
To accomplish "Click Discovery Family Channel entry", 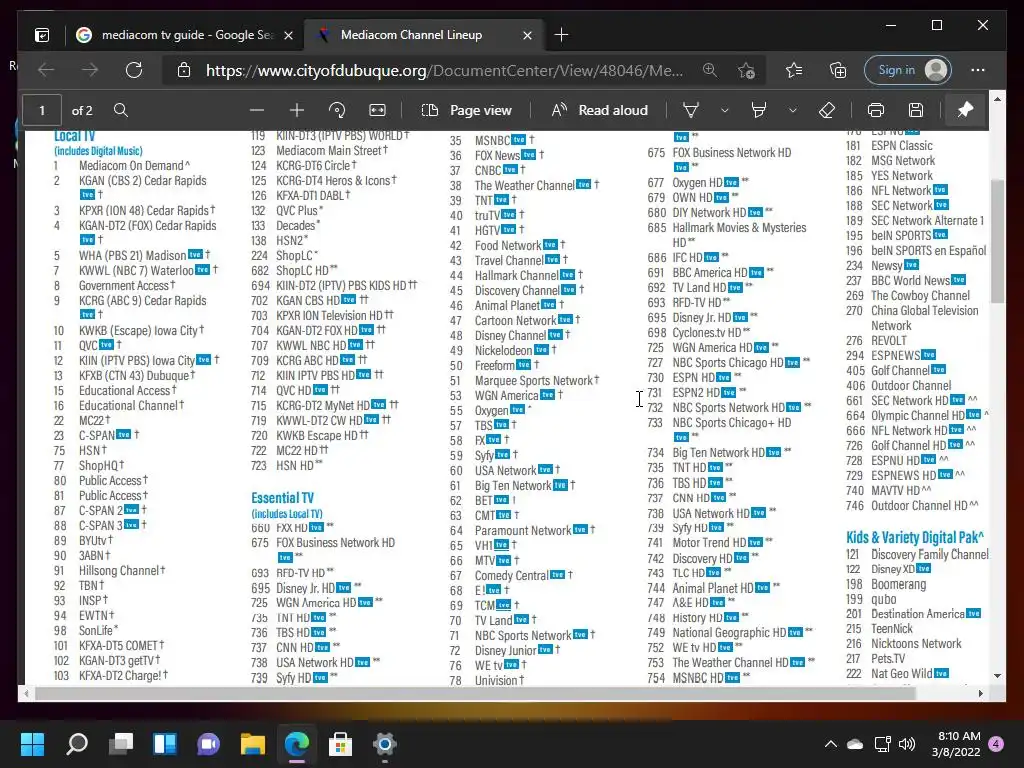I will pos(917,554).
